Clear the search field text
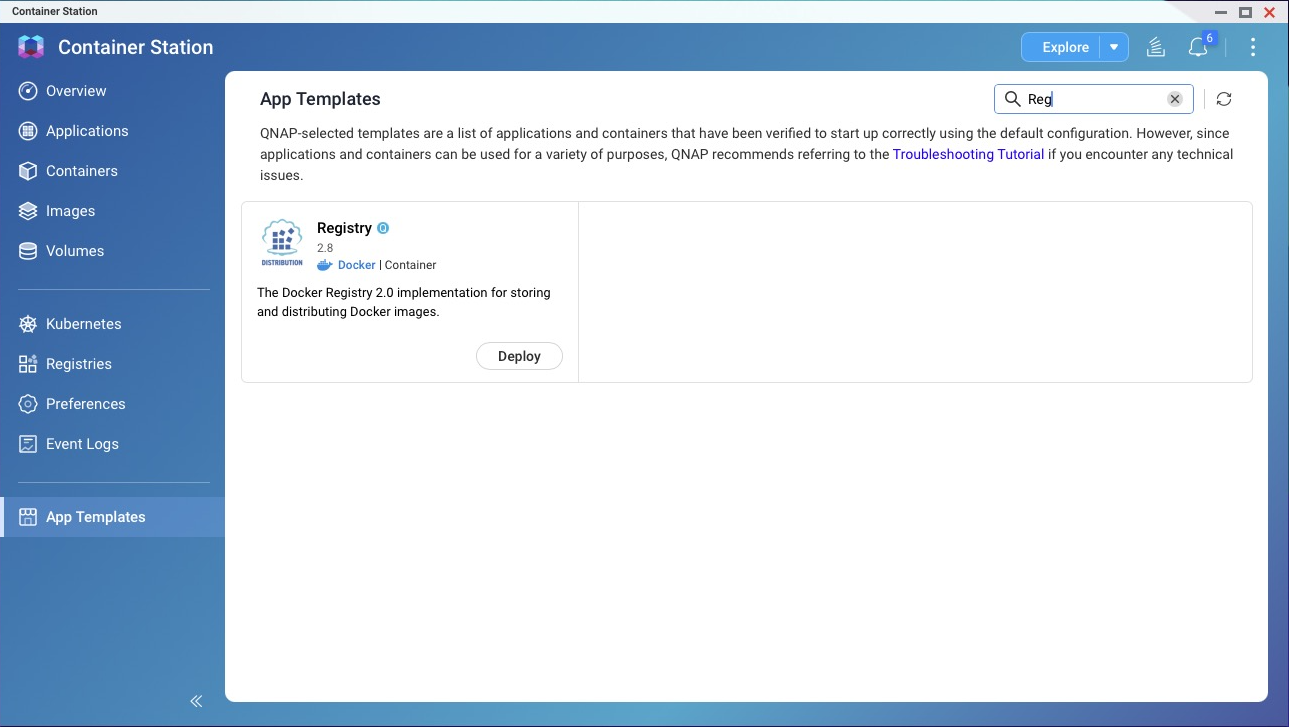The height and width of the screenshot is (727, 1289). pyautogui.click(x=1175, y=99)
